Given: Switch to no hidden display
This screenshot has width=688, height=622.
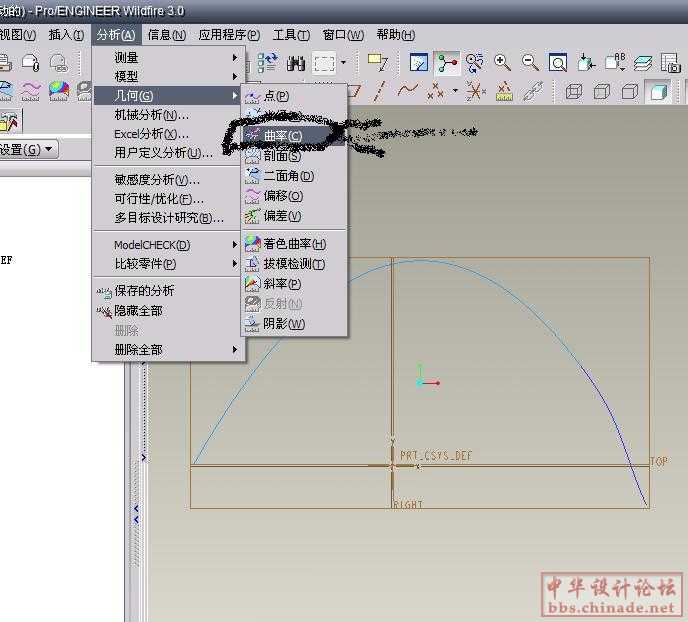Looking at the screenshot, I should (x=630, y=92).
